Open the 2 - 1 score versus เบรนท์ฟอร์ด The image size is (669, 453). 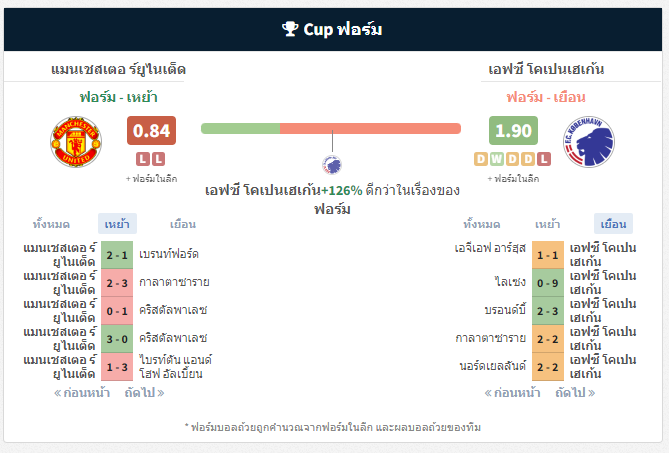point(117,254)
